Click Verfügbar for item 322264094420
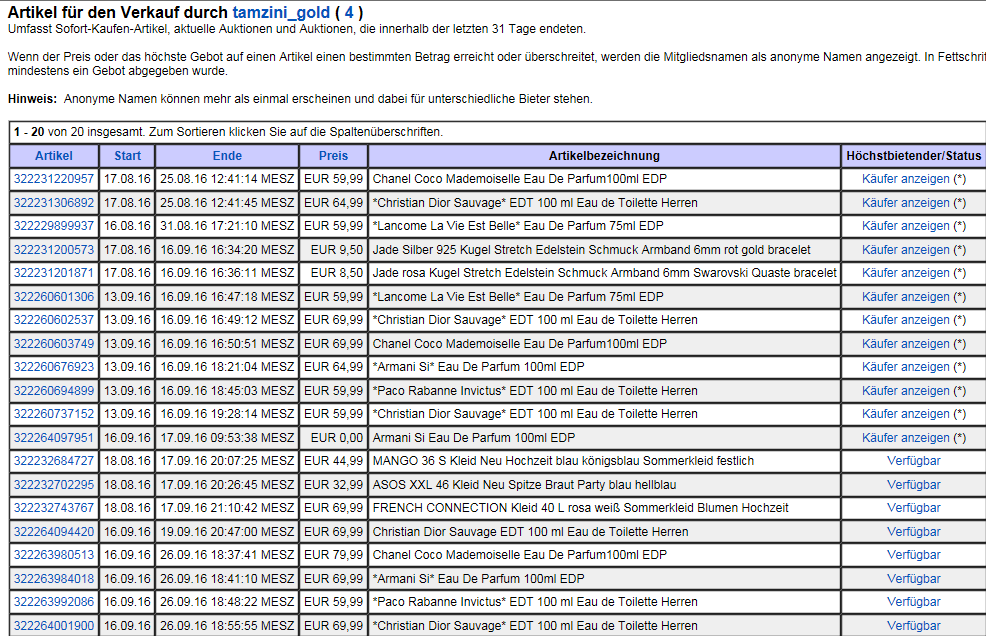This screenshot has width=986, height=636. (914, 532)
